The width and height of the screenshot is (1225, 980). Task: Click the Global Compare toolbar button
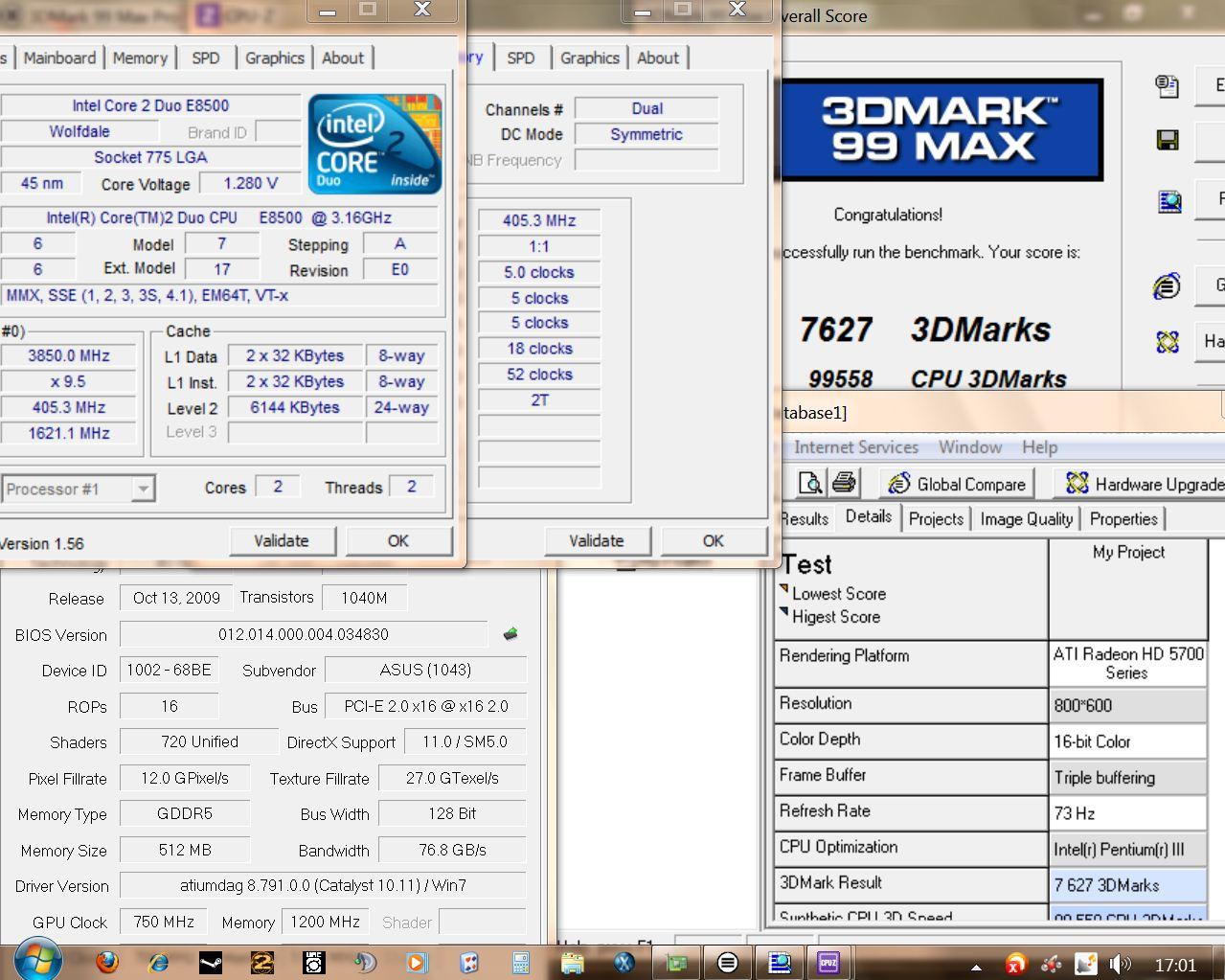point(957,484)
